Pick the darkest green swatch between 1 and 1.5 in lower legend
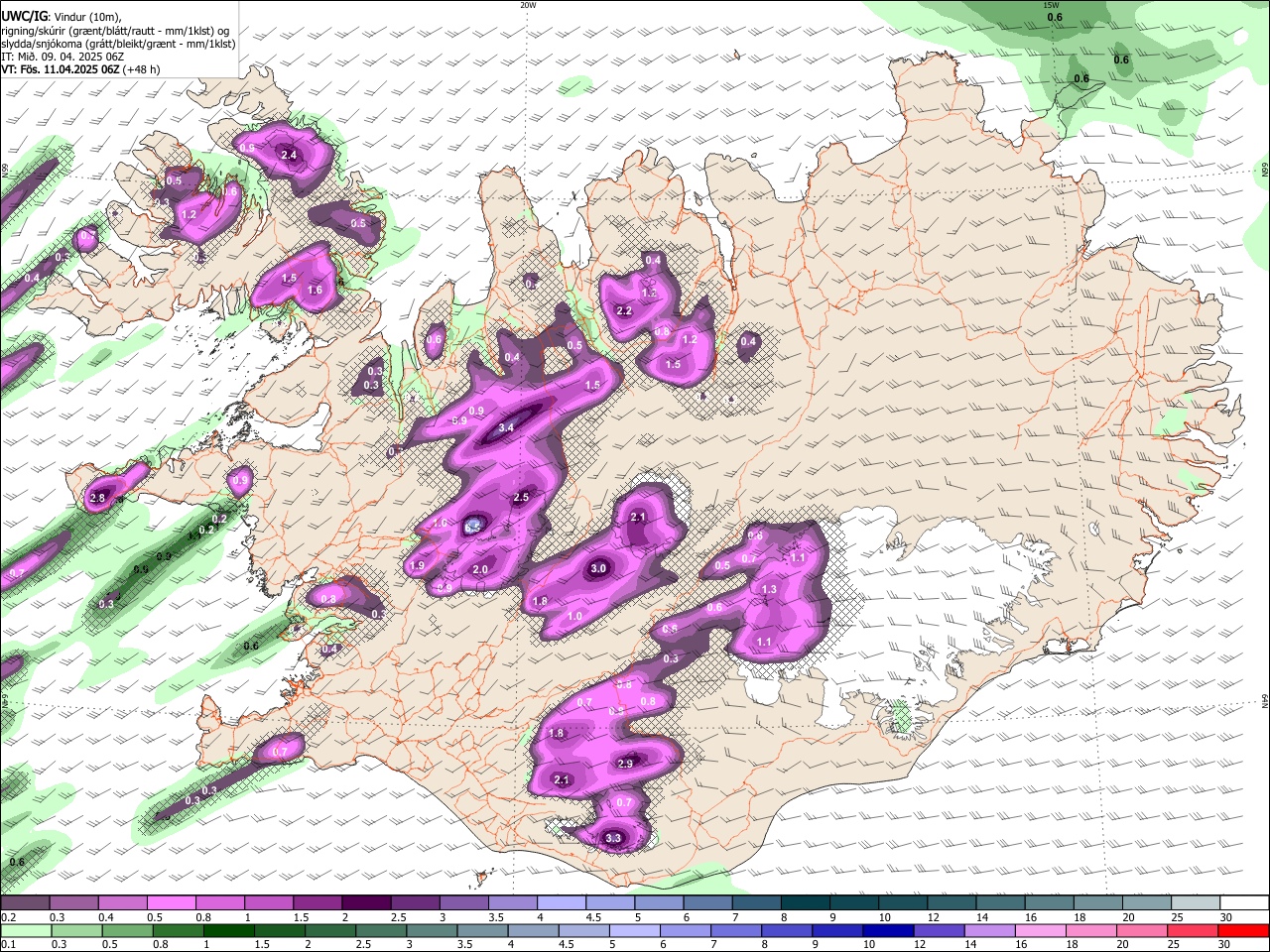Viewport: 1270px width, 952px height. pyautogui.click(x=228, y=931)
